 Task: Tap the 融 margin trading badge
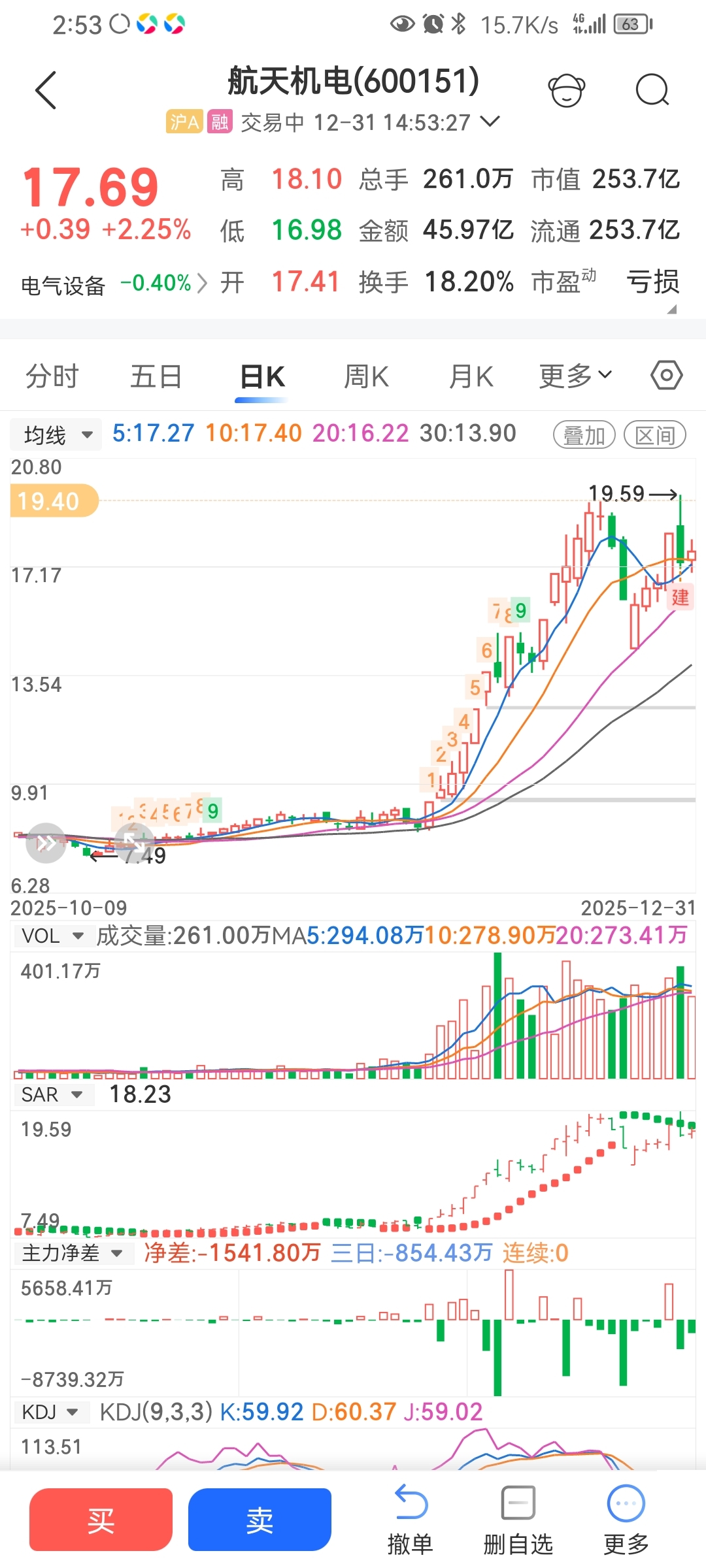click(220, 122)
